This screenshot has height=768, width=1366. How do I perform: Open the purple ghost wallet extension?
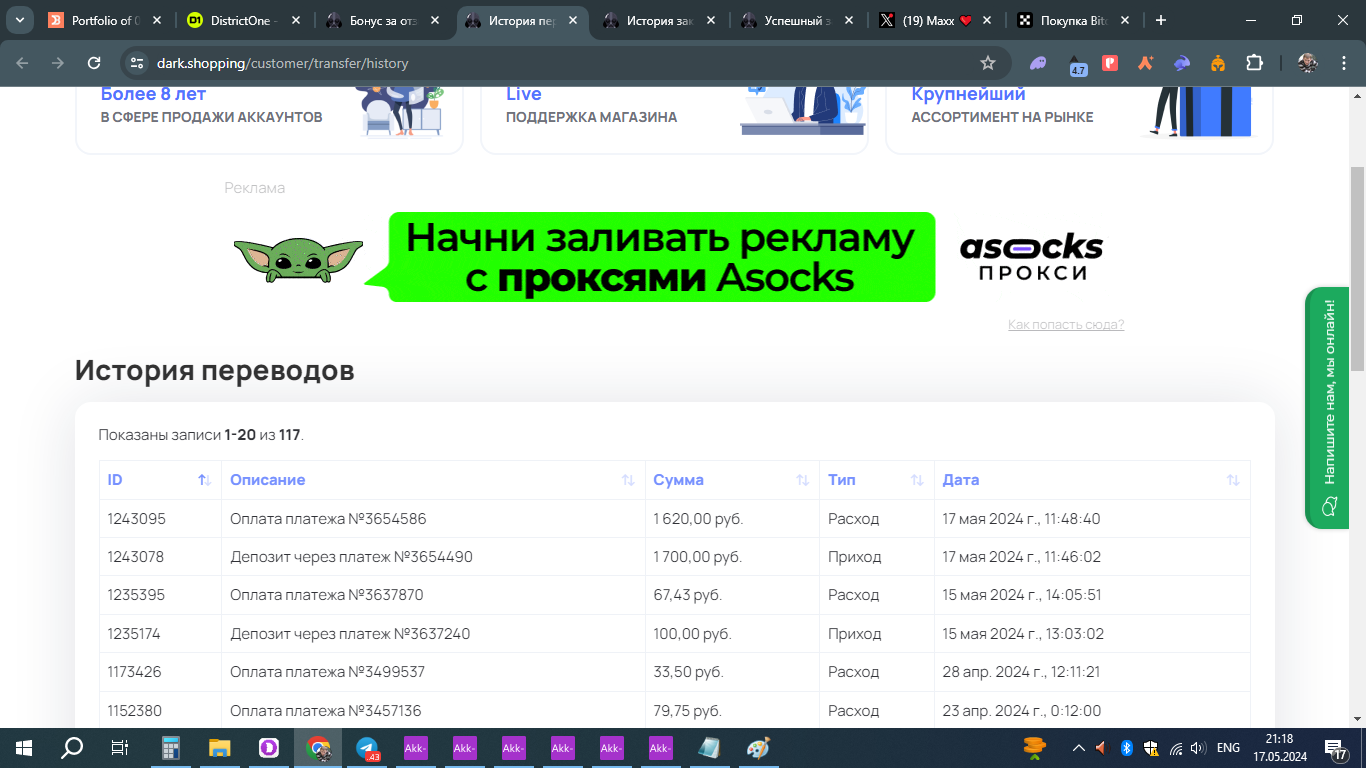coord(1039,63)
